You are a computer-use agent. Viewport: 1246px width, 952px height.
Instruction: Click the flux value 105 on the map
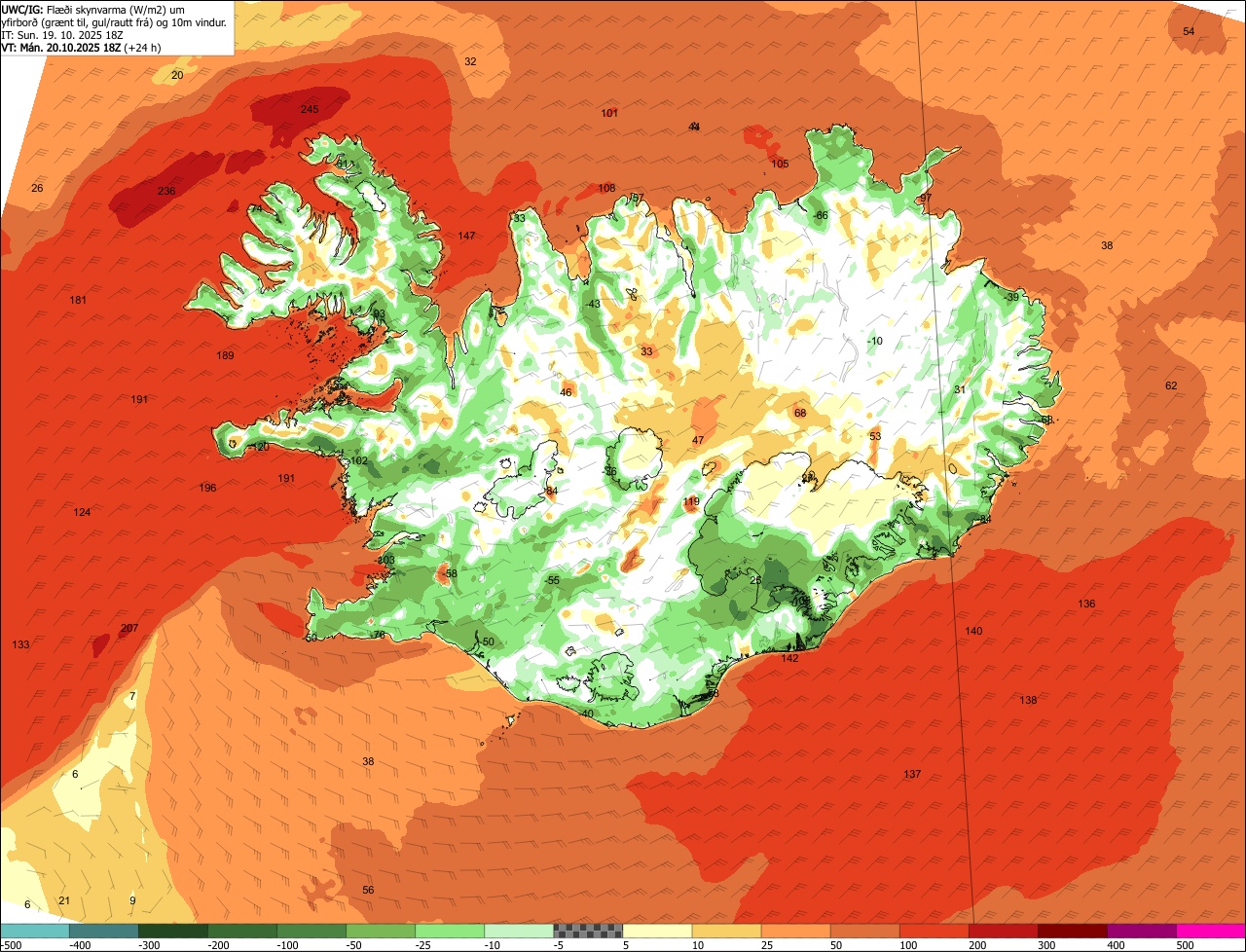(781, 164)
